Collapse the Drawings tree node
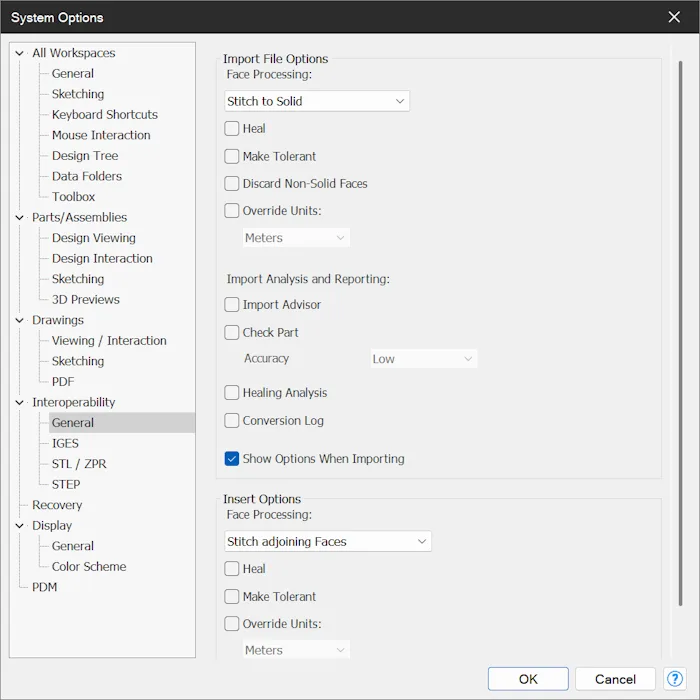Screen dimensions: 700x700 tap(19, 320)
